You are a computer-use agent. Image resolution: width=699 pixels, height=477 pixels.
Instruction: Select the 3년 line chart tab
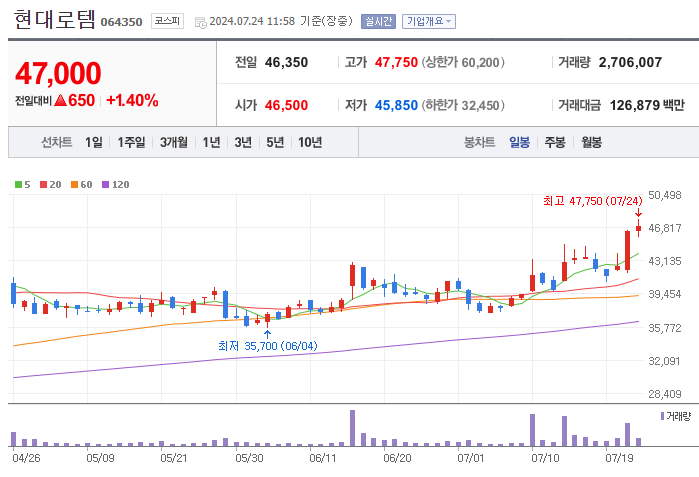(243, 142)
